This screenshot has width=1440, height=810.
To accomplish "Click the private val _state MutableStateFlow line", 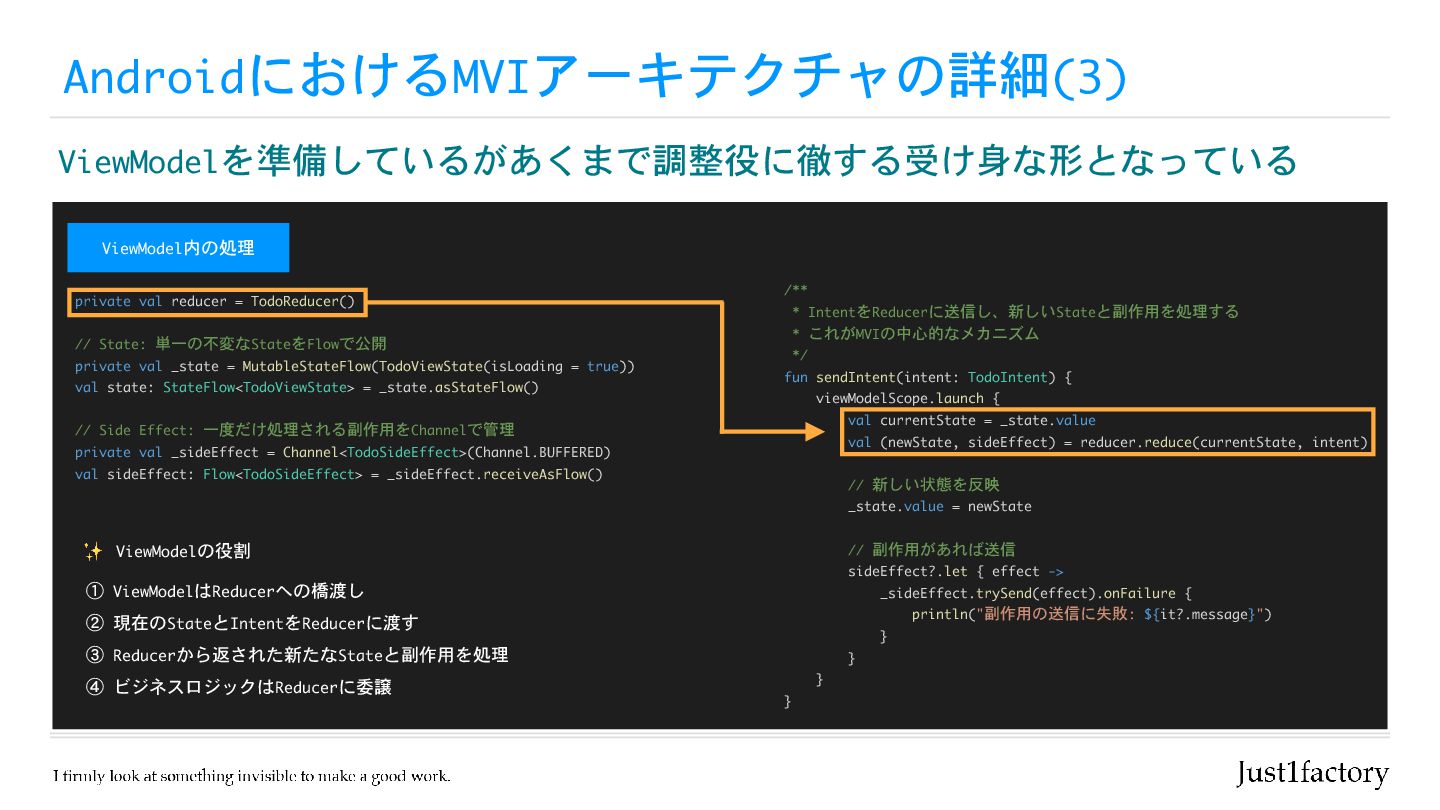I will pos(355,366).
